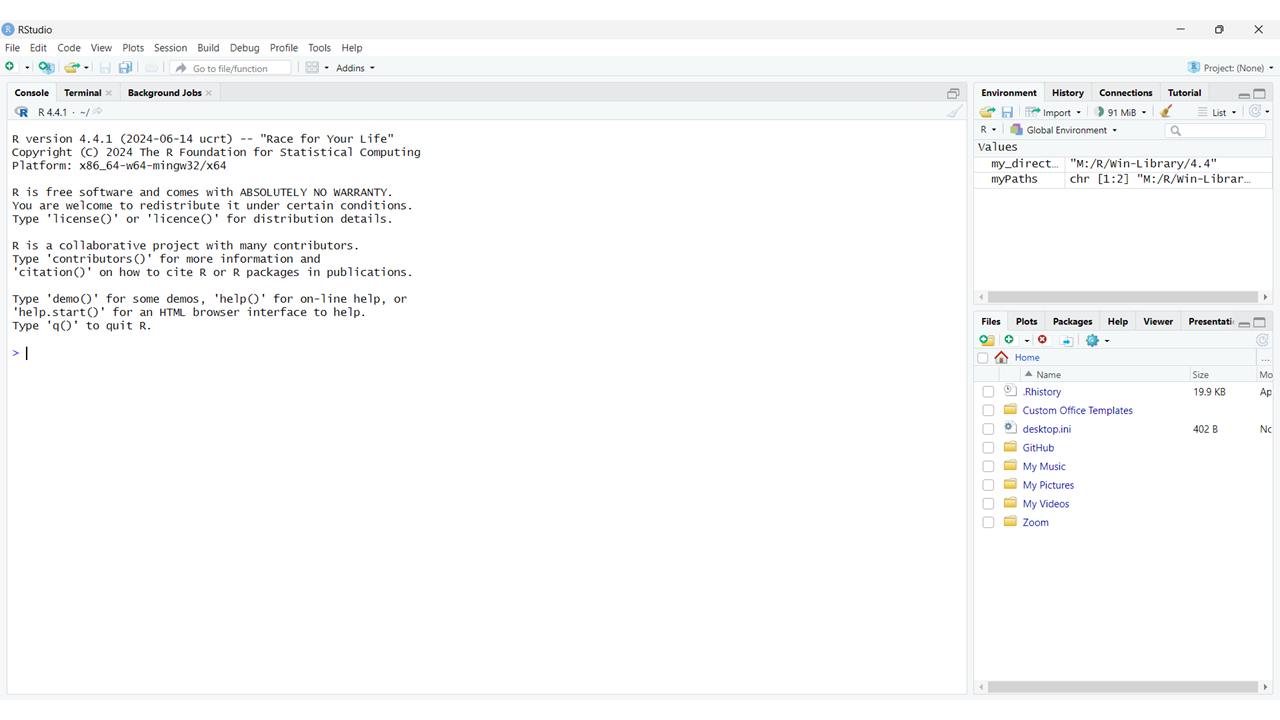This screenshot has width=1280, height=720.
Task: Open the File menu
Action: click(x=12, y=48)
